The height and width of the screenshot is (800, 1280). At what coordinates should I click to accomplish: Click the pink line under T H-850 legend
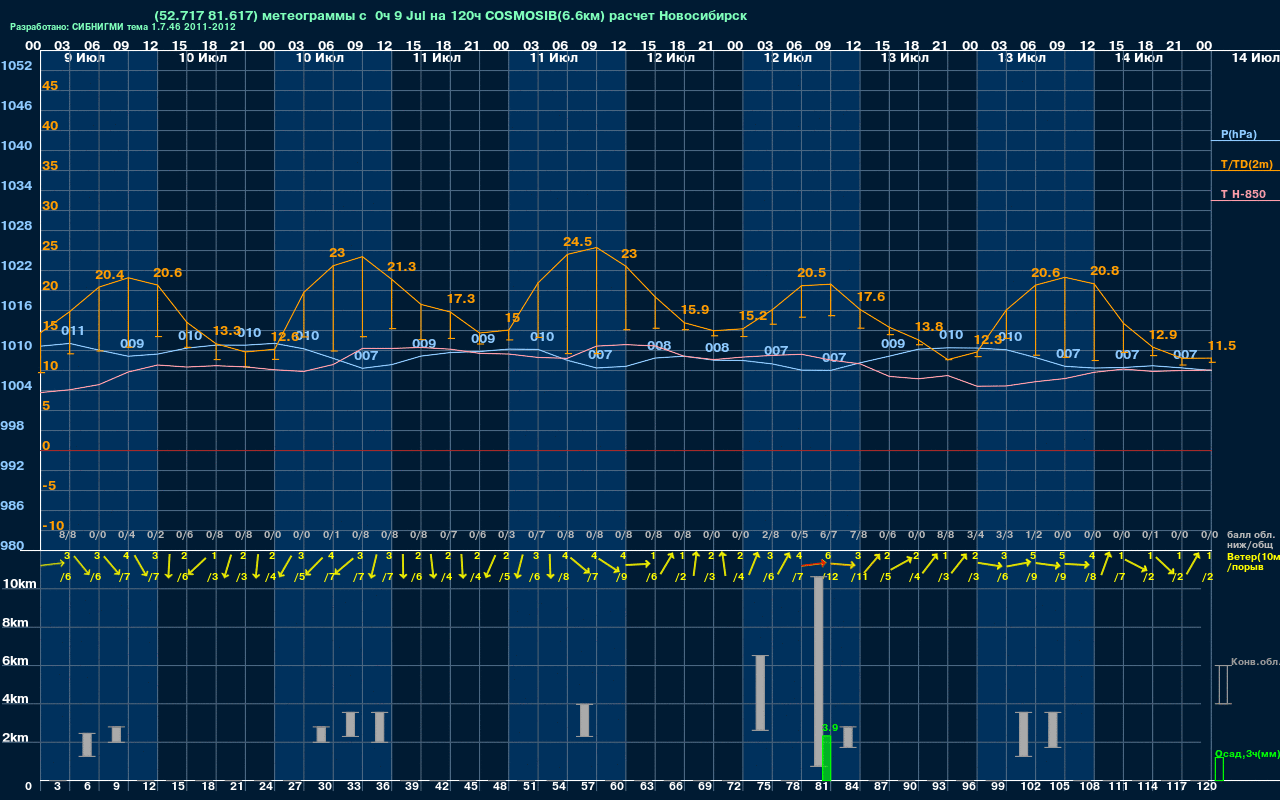[x=1245, y=201]
